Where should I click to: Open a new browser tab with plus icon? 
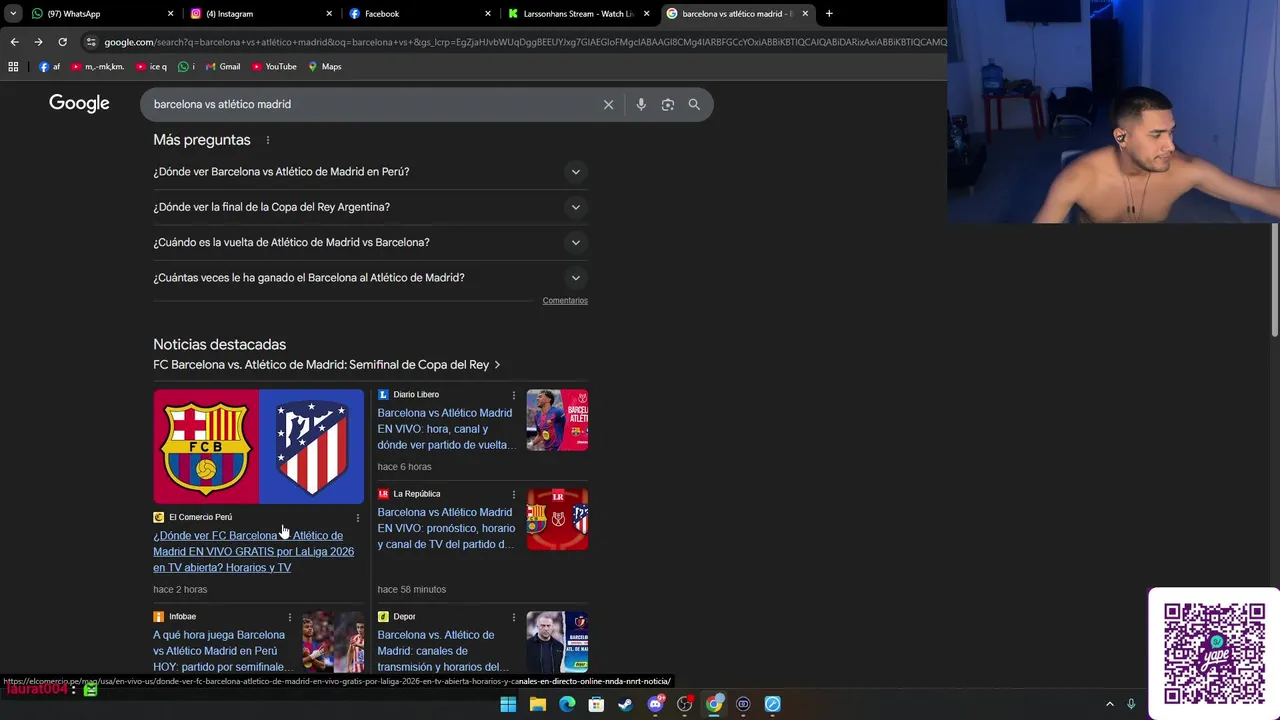tap(829, 14)
